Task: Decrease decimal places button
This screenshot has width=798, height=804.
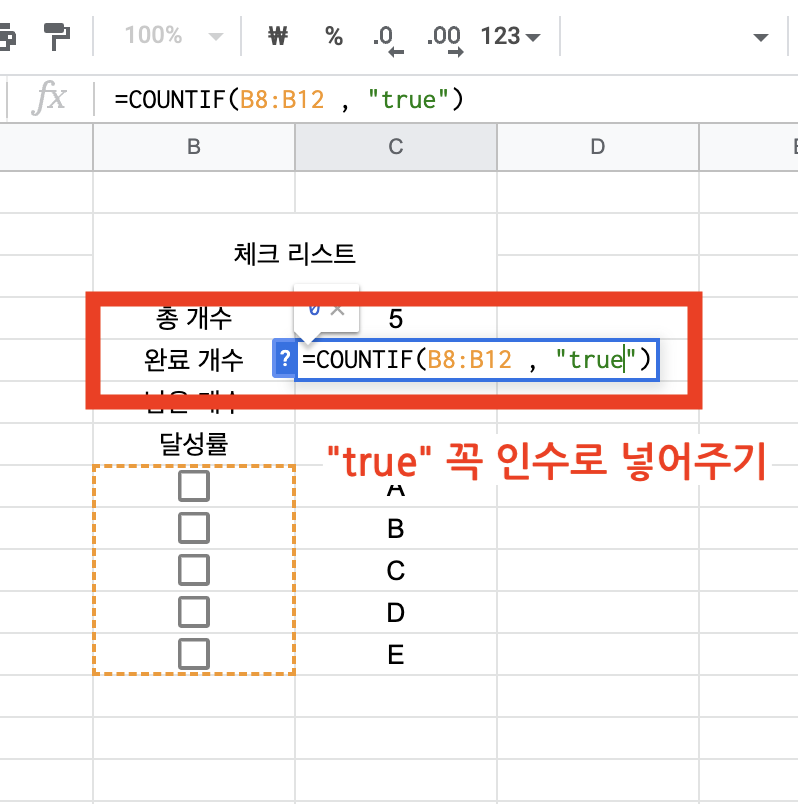Action: click(x=388, y=40)
